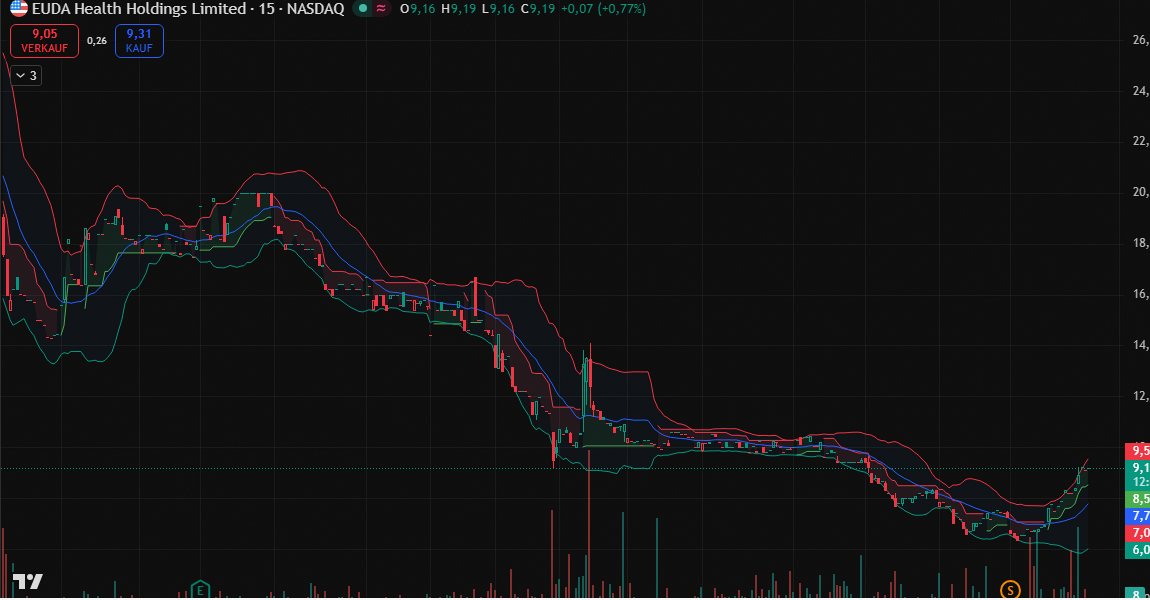
Task: Expand the collapsed indicator legend showing 3
Action: pyautogui.click(x=26, y=76)
